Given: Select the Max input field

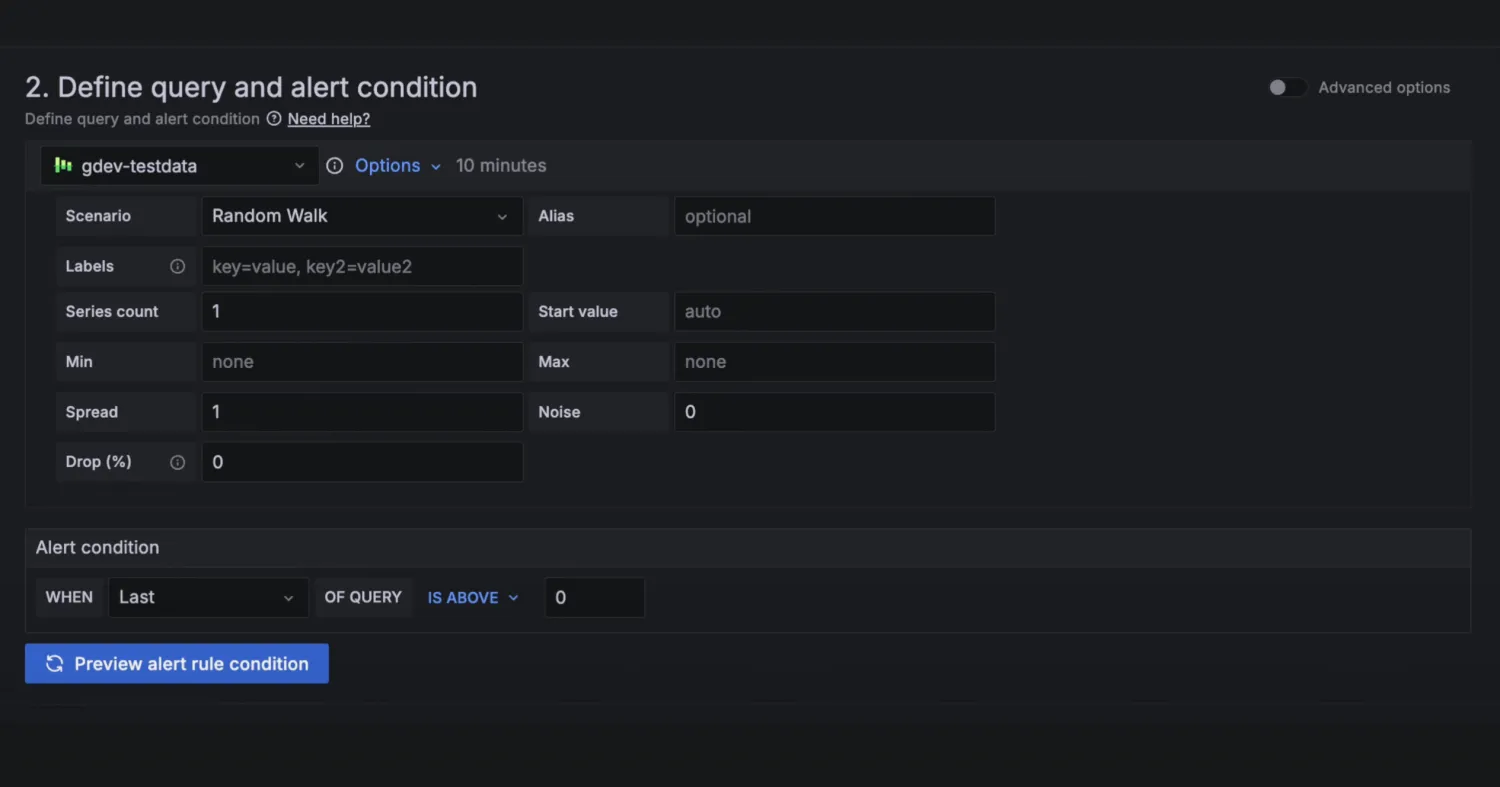Looking at the screenshot, I should click(x=834, y=362).
